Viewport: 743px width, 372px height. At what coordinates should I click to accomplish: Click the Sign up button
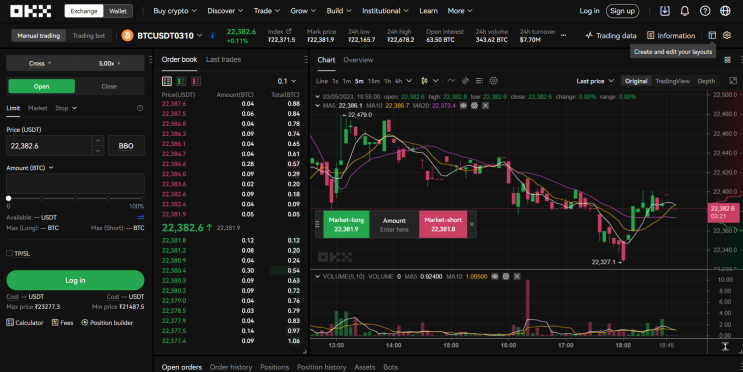pyautogui.click(x=622, y=11)
